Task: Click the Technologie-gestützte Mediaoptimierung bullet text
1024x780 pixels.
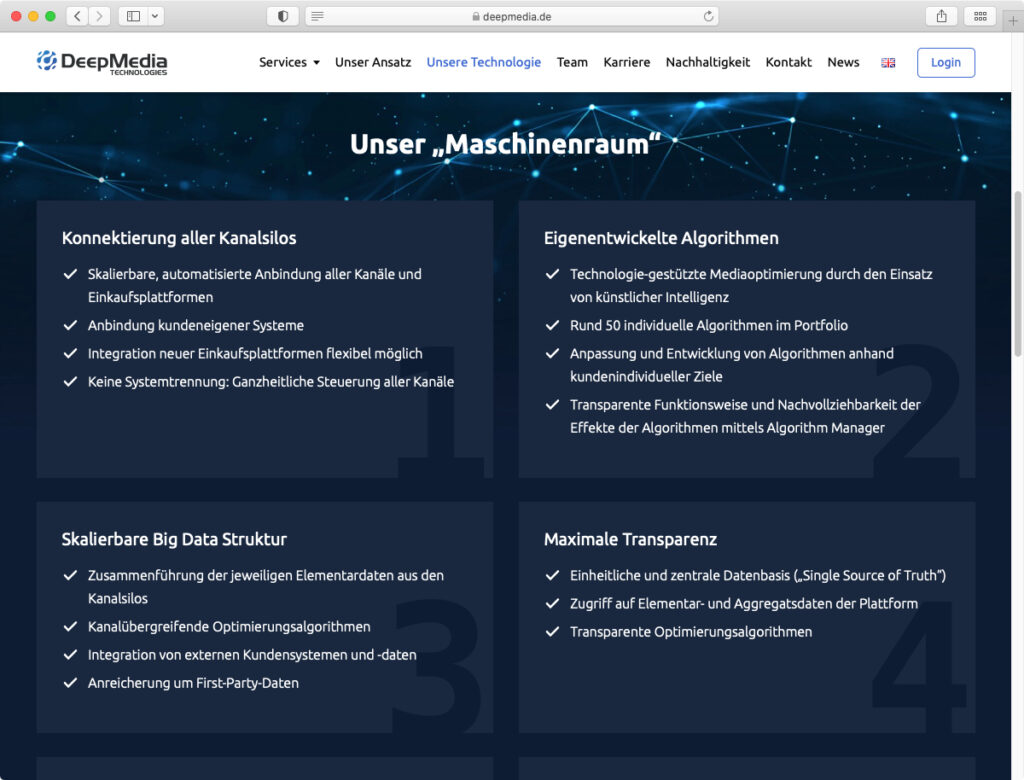Action: 751,285
